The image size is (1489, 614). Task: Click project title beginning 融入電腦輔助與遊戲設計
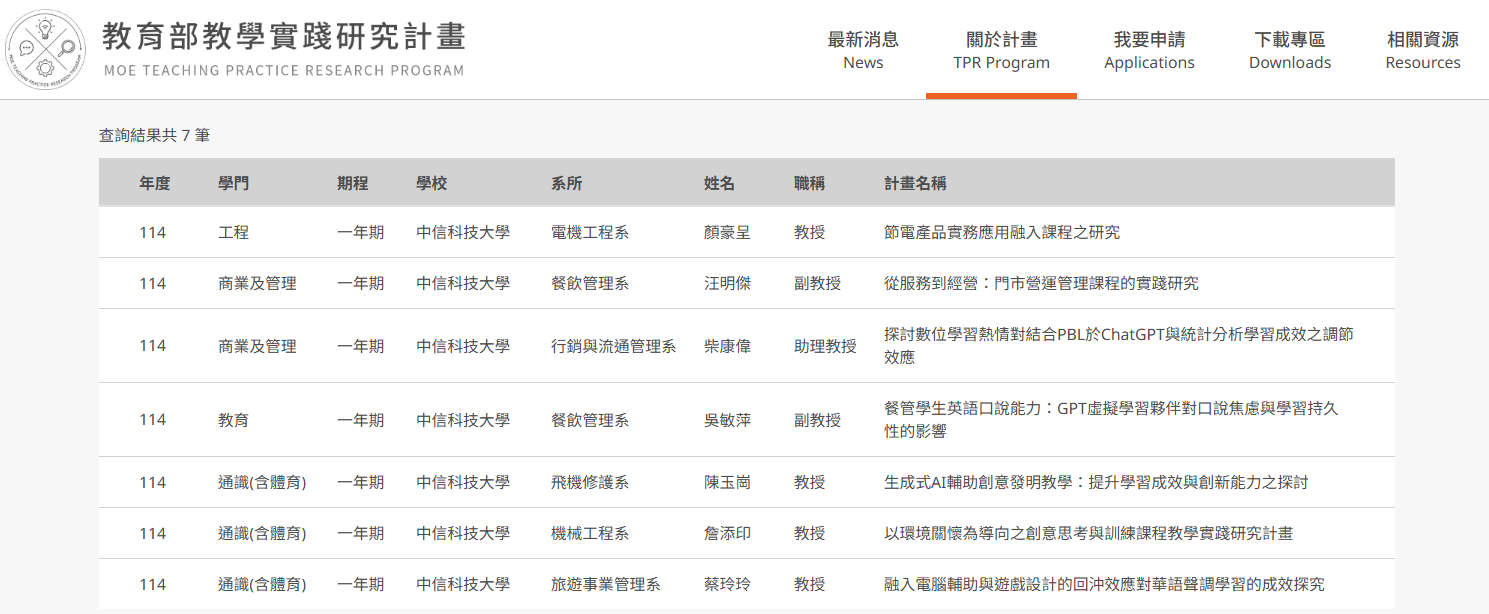click(1104, 584)
